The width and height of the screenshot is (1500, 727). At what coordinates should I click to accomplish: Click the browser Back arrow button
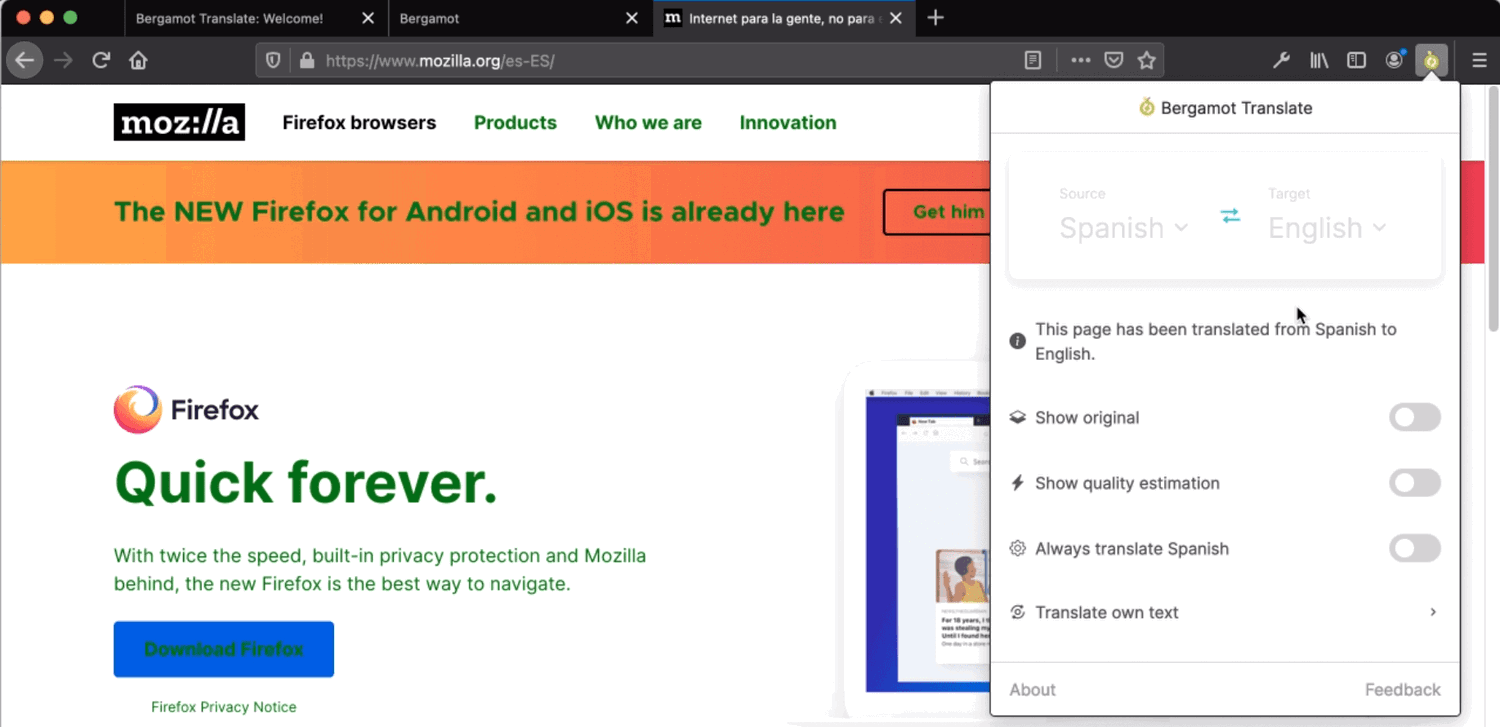coord(25,61)
